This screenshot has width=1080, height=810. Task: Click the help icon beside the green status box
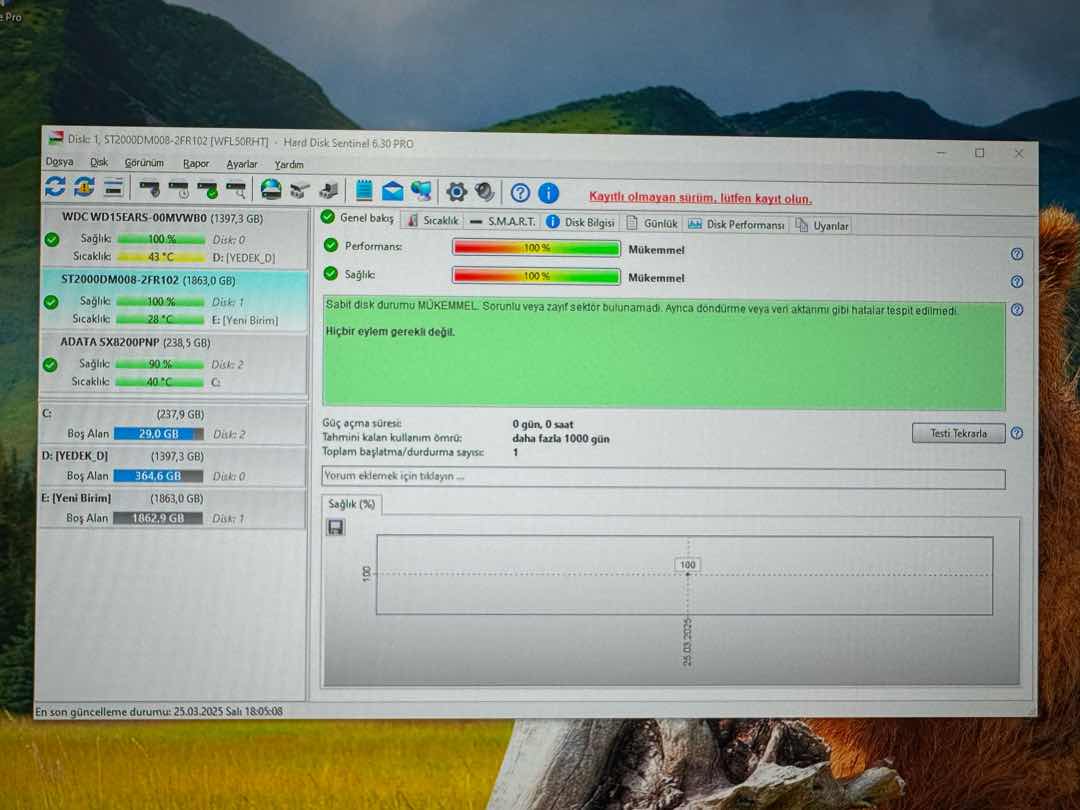pyautogui.click(x=1017, y=310)
